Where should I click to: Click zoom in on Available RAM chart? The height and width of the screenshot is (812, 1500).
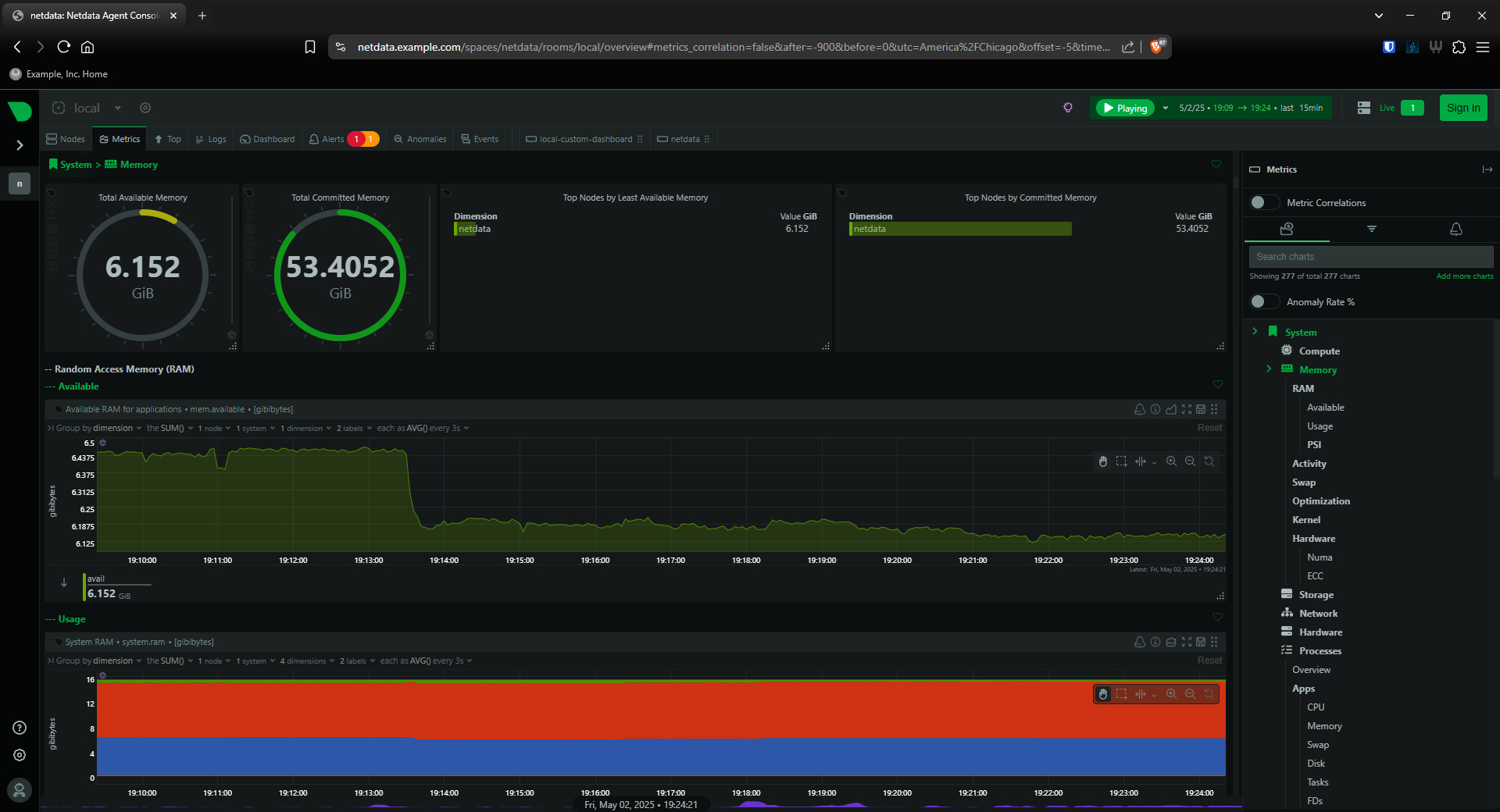(1171, 461)
